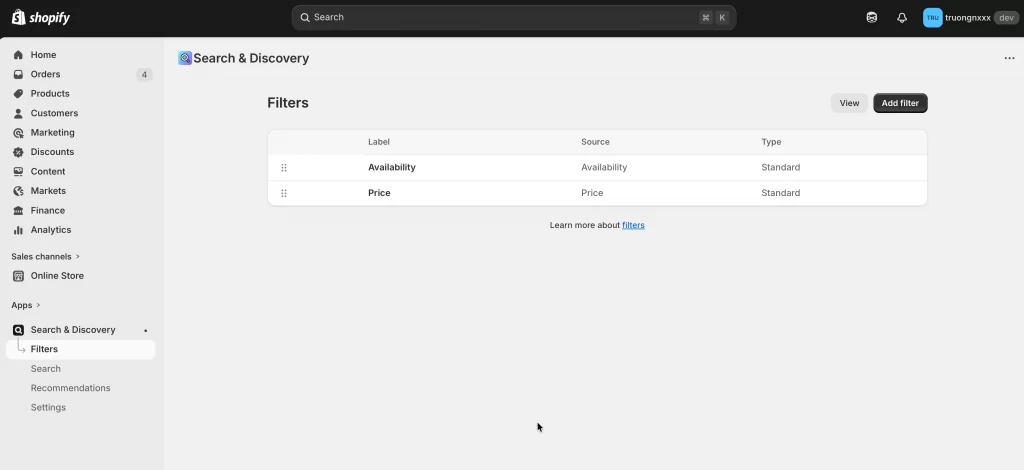Click the pin dot next to Search & Discovery
The height and width of the screenshot is (470, 1024).
146,330
